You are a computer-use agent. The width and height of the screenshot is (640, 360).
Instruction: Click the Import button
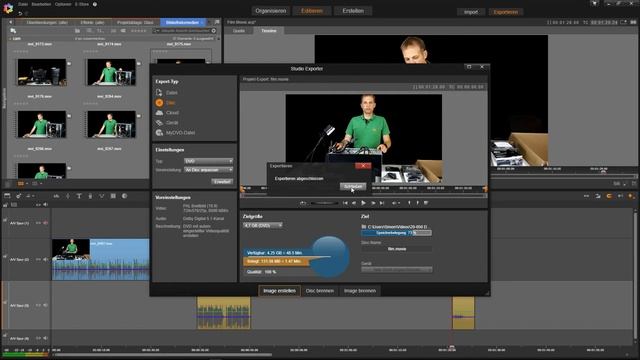pyautogui.click(x=471, y=12)
